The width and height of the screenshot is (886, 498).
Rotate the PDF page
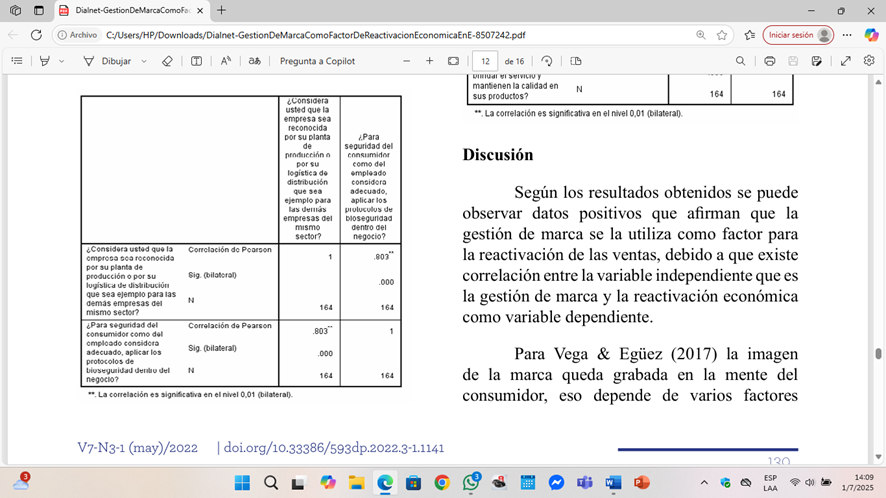tap(546, 61)
